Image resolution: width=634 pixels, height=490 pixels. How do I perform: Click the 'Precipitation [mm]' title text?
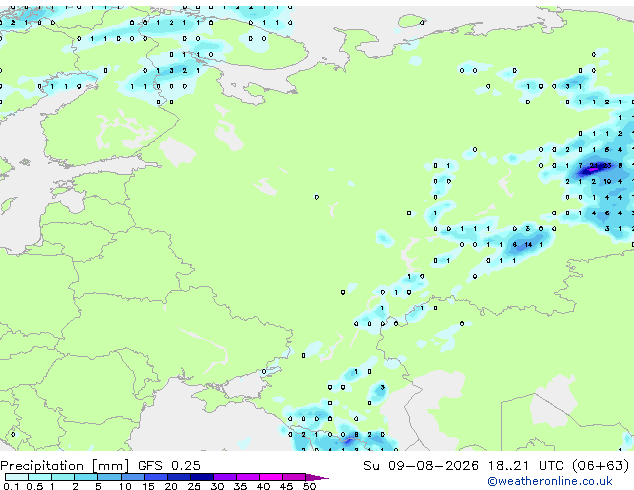click(65, 466)
